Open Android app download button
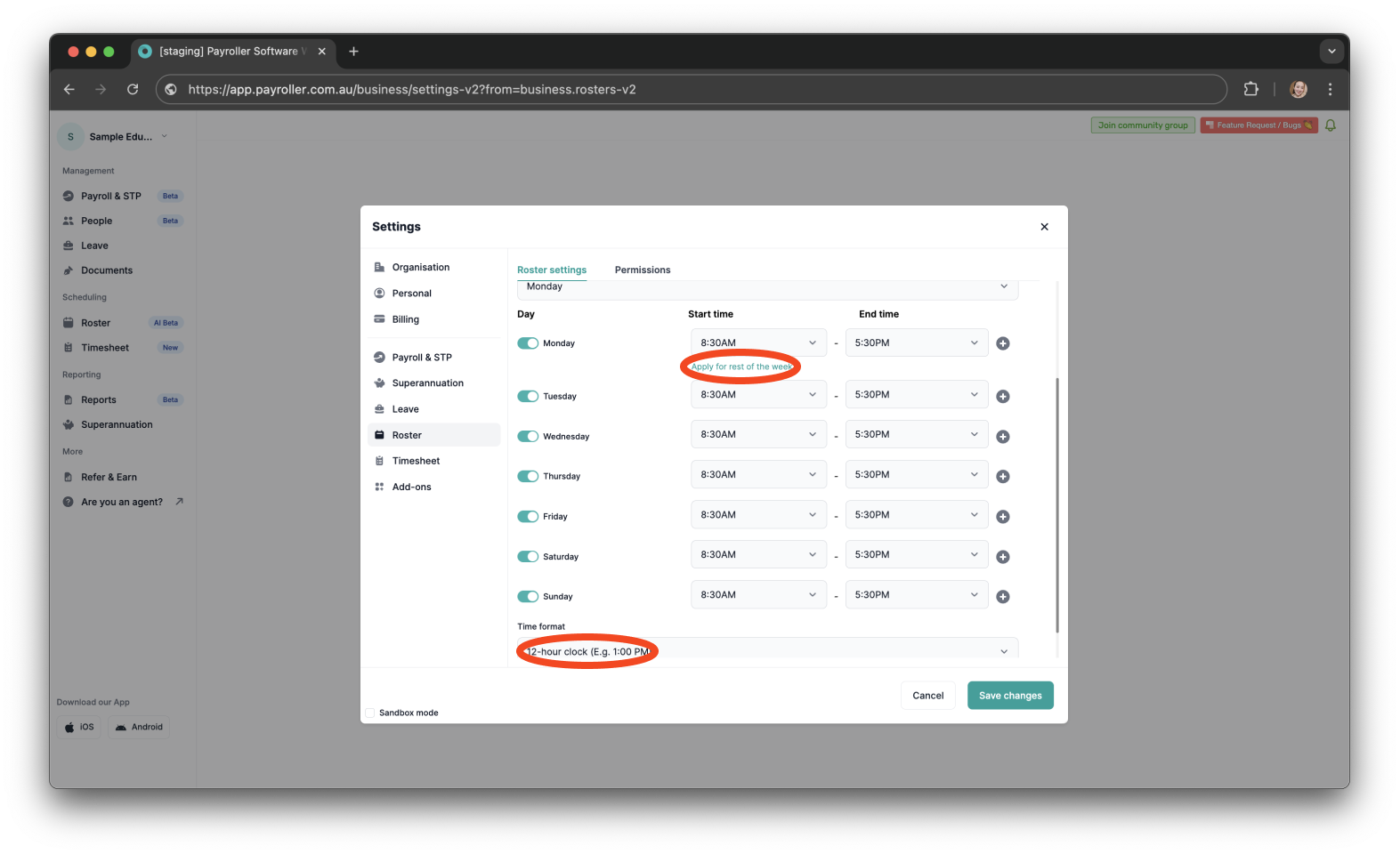Image resolution: width=1400 pixels, height=854 pixels. pos(139,727)
